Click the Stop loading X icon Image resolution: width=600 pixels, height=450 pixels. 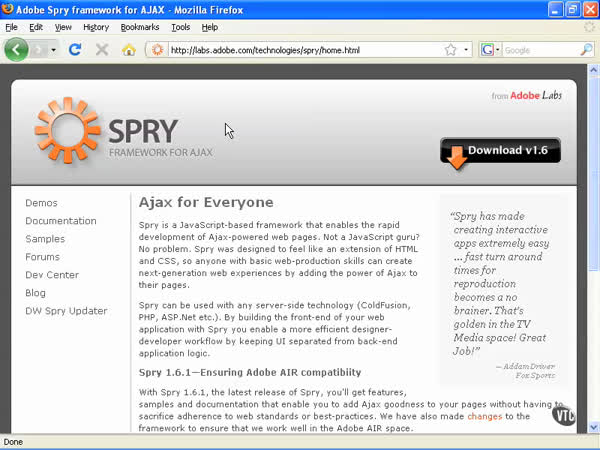pyautogui.click(x=101, y=49)
